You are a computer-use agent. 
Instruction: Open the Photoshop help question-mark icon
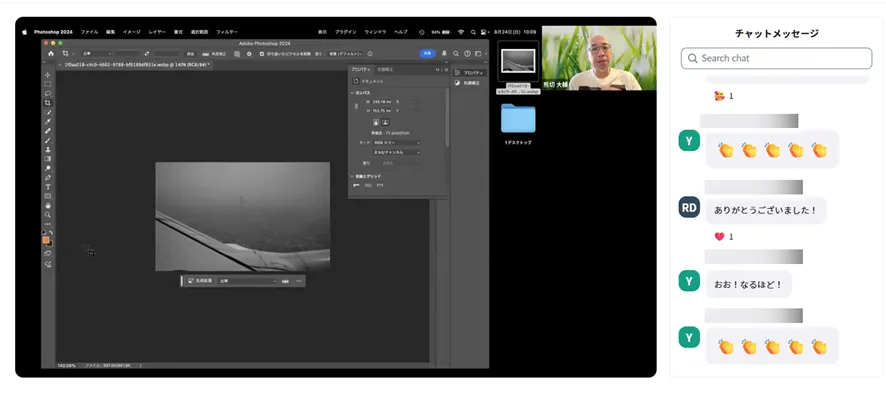467,54
